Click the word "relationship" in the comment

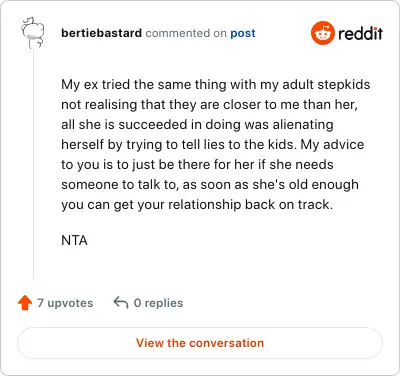204,204
